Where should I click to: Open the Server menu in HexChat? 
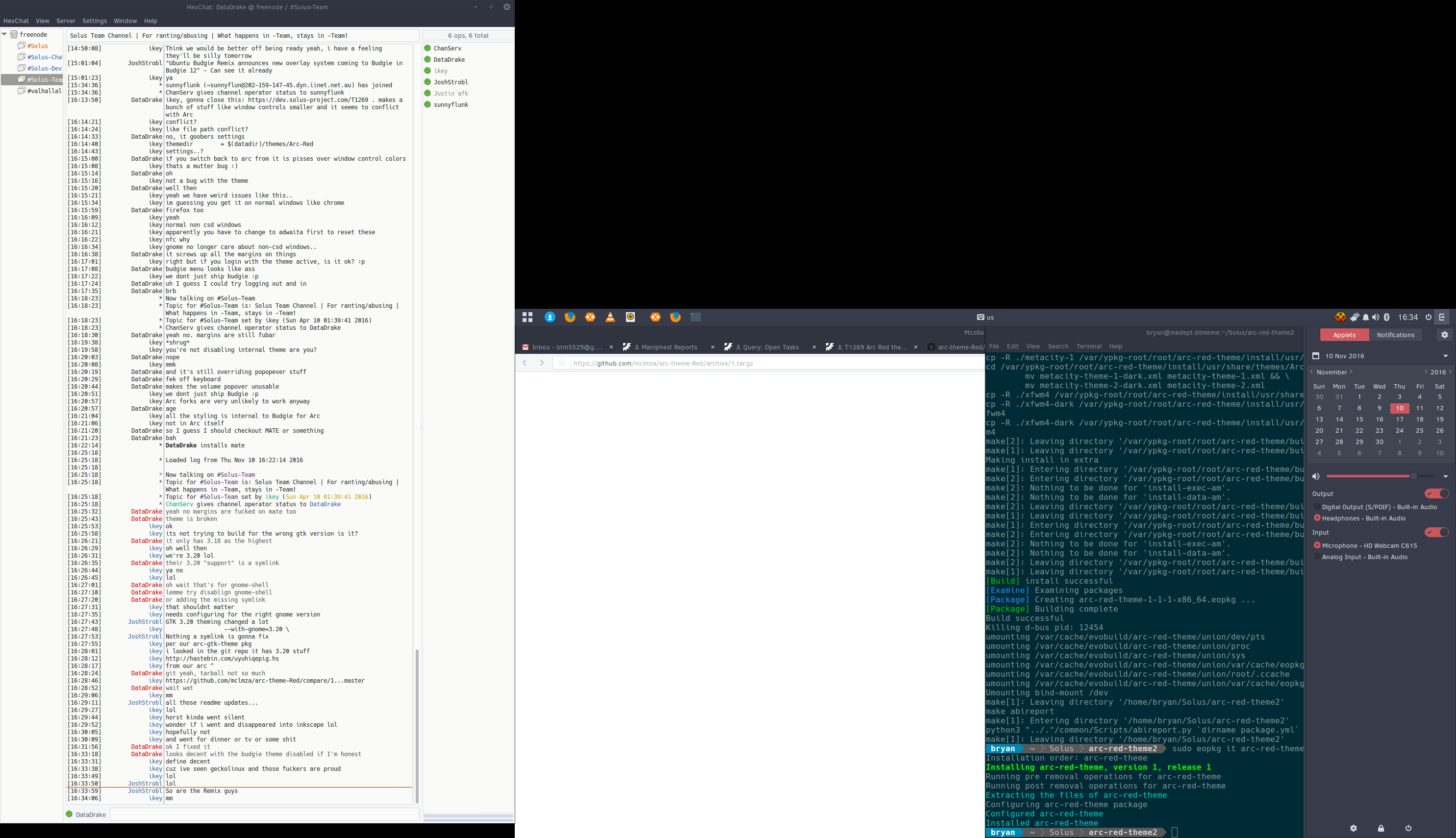coord(66,21)
